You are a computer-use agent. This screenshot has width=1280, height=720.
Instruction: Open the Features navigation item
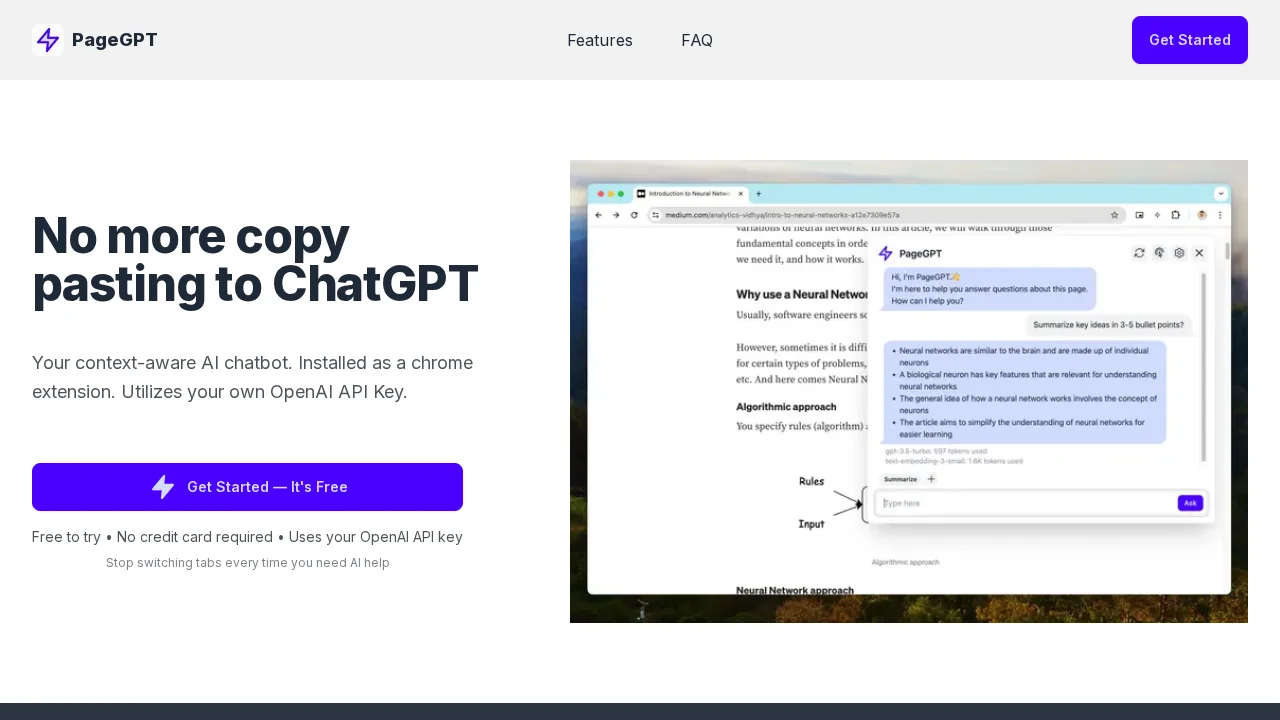coord(600,40)
